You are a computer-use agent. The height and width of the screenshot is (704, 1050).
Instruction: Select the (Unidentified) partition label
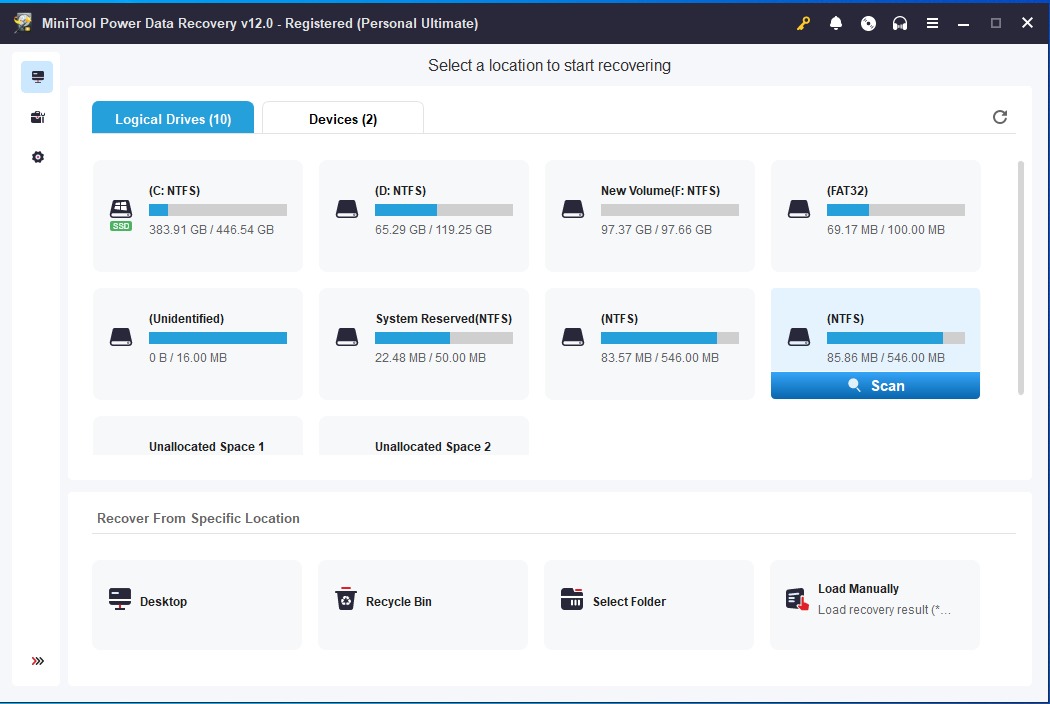[x=187, y=319]
